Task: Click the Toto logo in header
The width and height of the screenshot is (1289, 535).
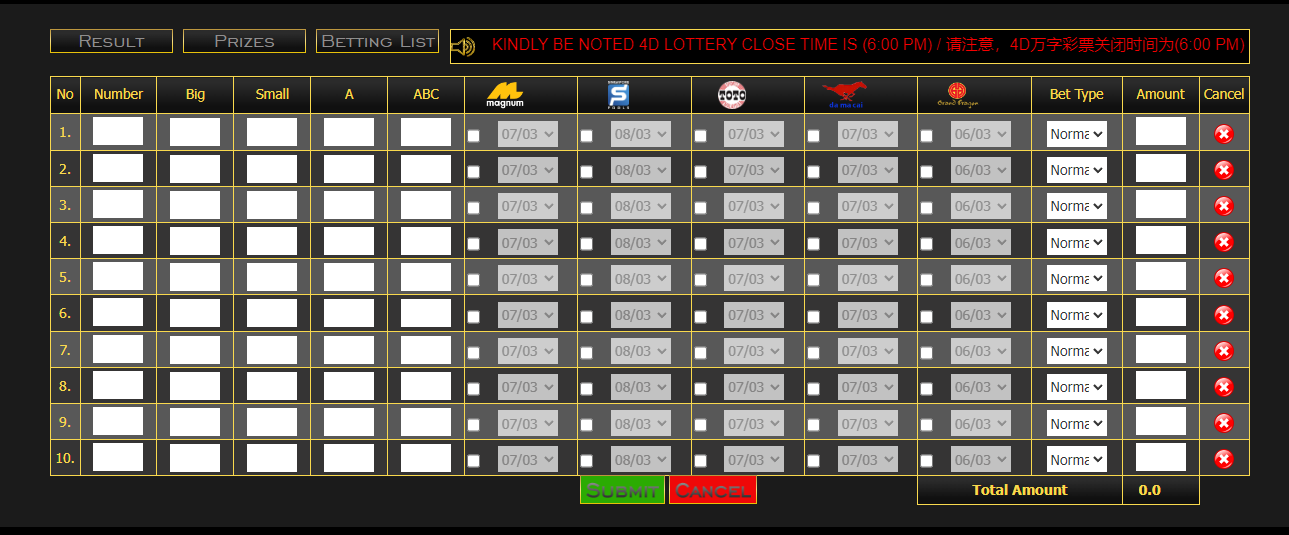Action: (732, 95)
